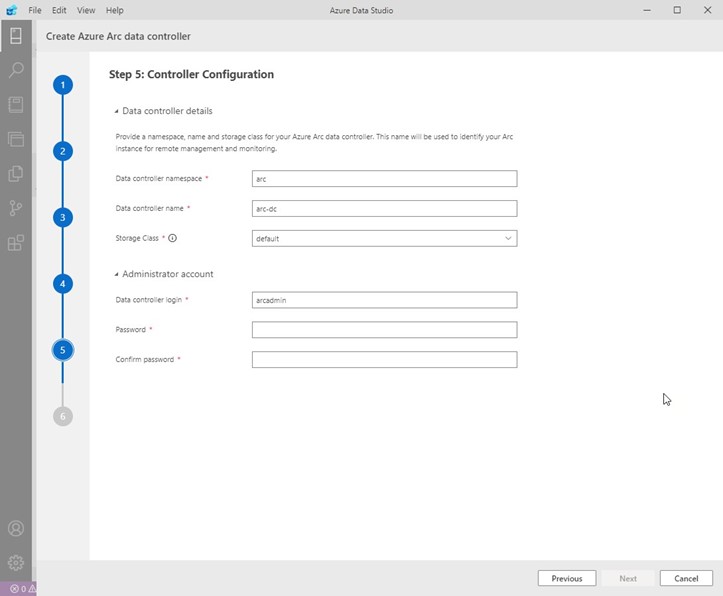Open the Notebooks sidebar icon
The image size is (723, 596).
[x=16, y=105]
